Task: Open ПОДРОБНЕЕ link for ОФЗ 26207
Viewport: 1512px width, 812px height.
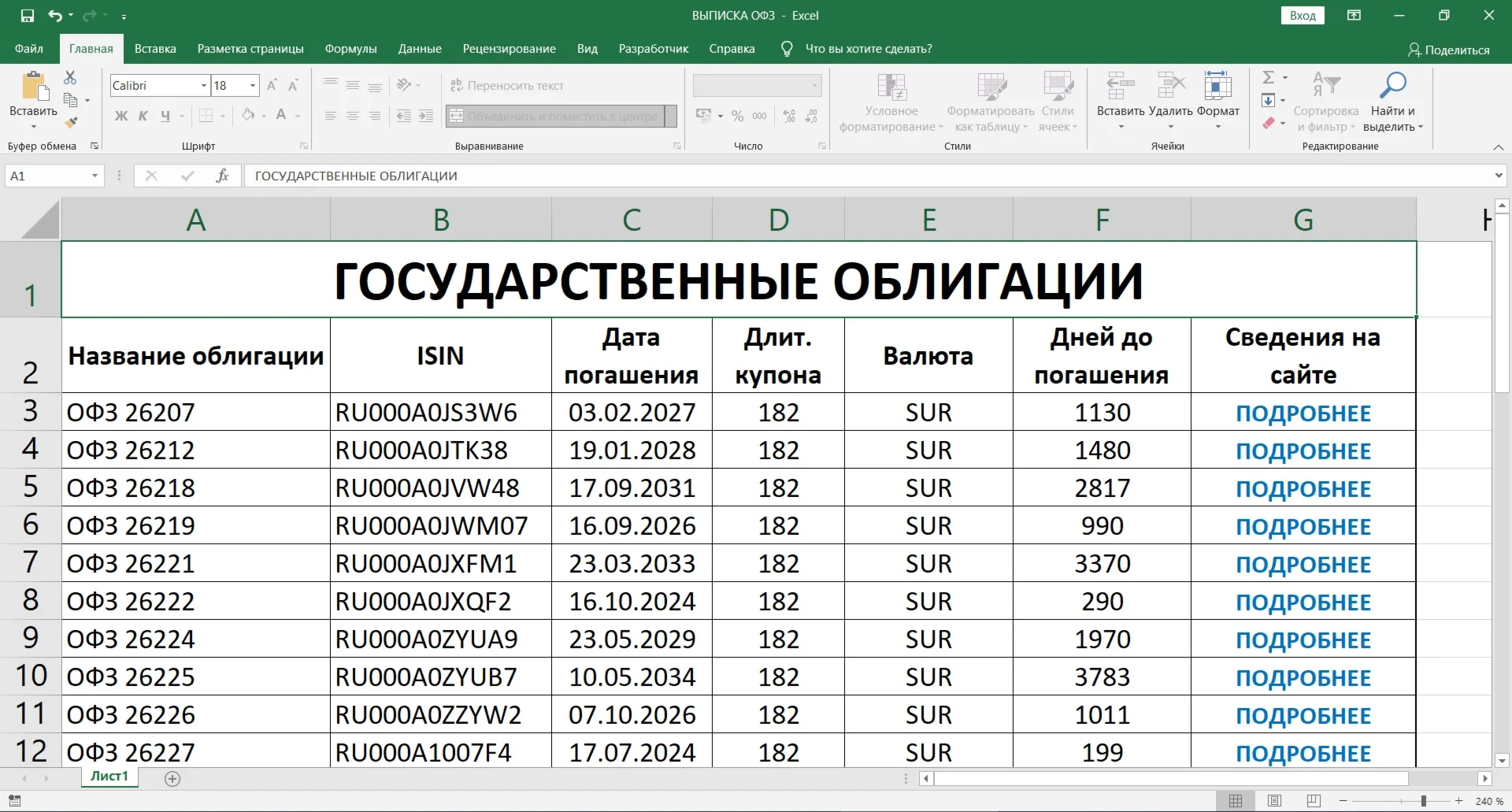Action: point(1303,412)
